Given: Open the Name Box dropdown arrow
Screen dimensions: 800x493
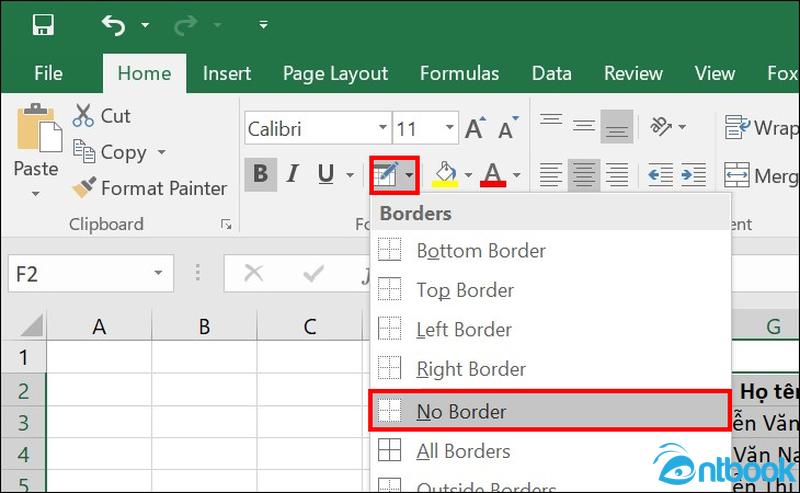Looking at the screenshot, I should (158, 273).
